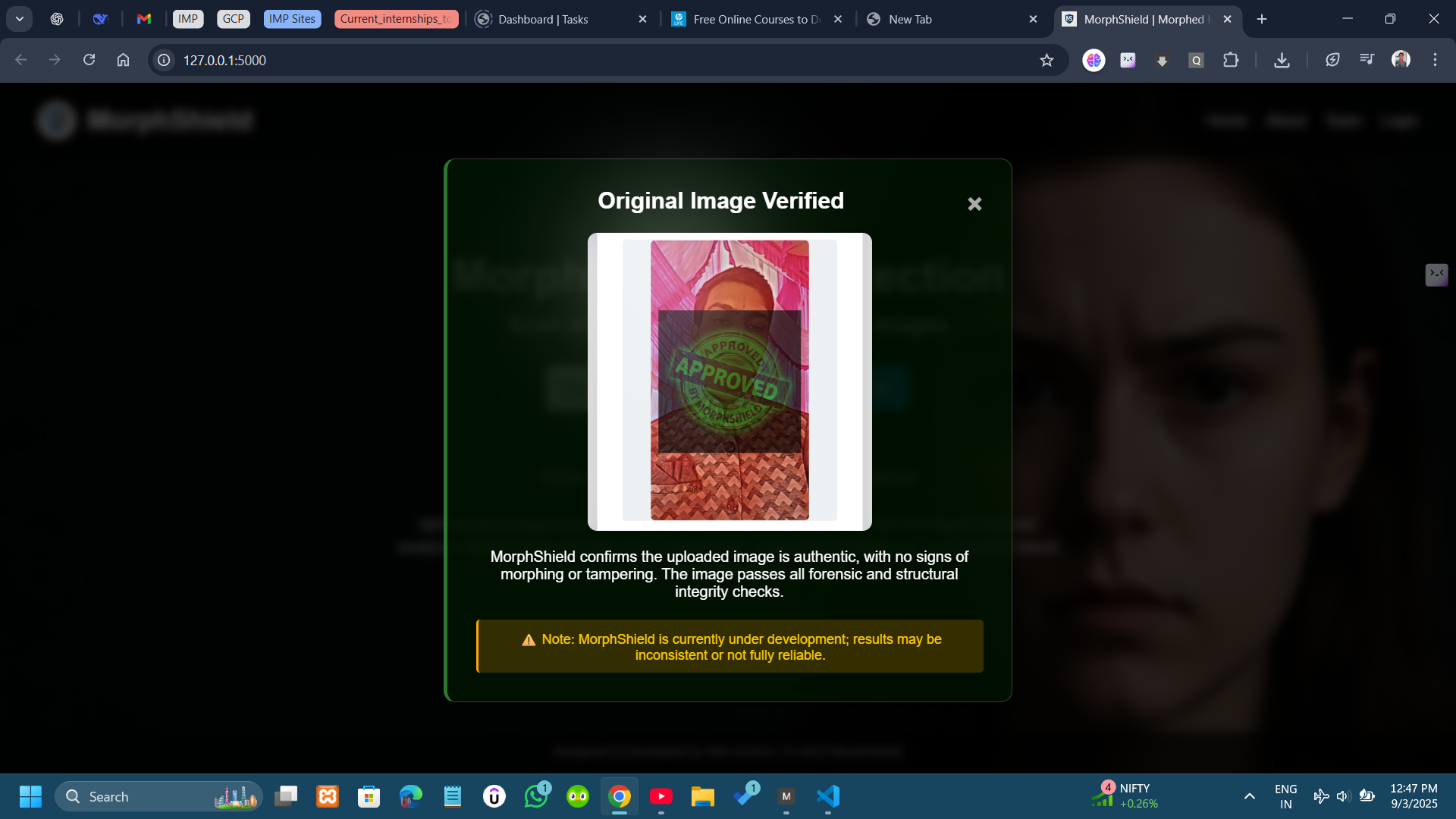Open Notepad from the taskbar
The image size is (1456, 819).
tap(453, 796)
